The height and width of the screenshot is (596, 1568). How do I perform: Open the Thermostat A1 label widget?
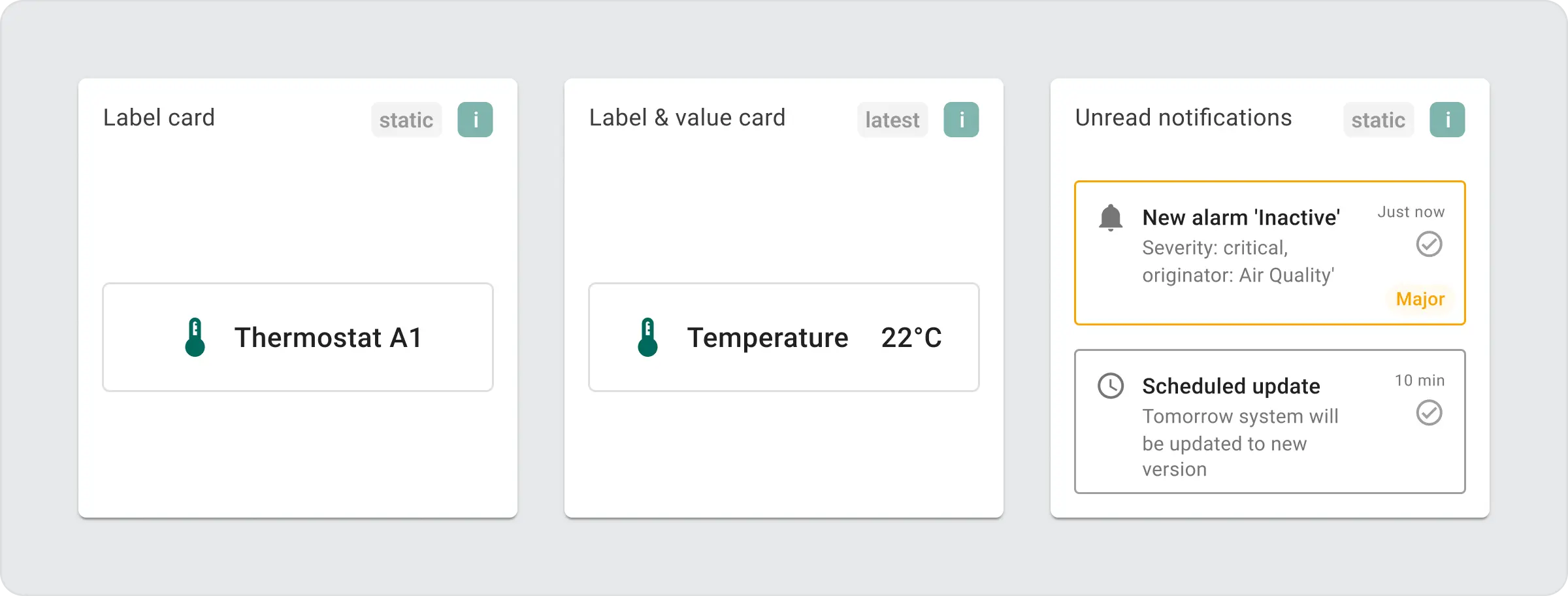click(x=328, y=338)
